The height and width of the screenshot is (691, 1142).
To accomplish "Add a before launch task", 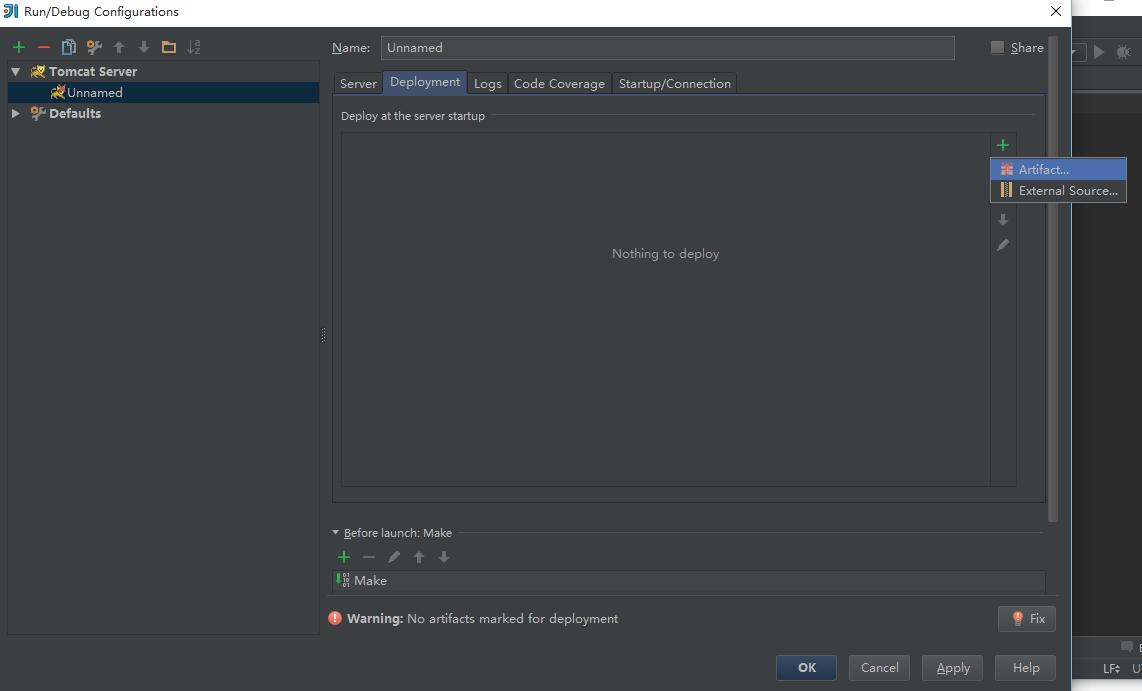I will coord(344,557).
